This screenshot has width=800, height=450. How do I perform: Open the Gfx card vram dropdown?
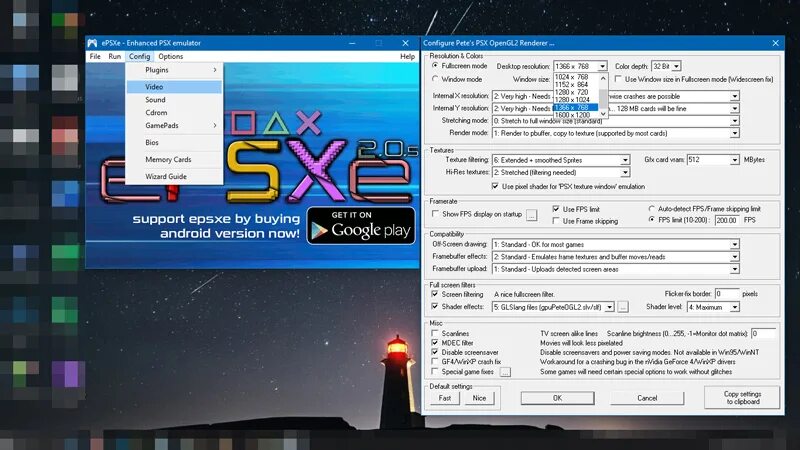[x=734, y=160]
